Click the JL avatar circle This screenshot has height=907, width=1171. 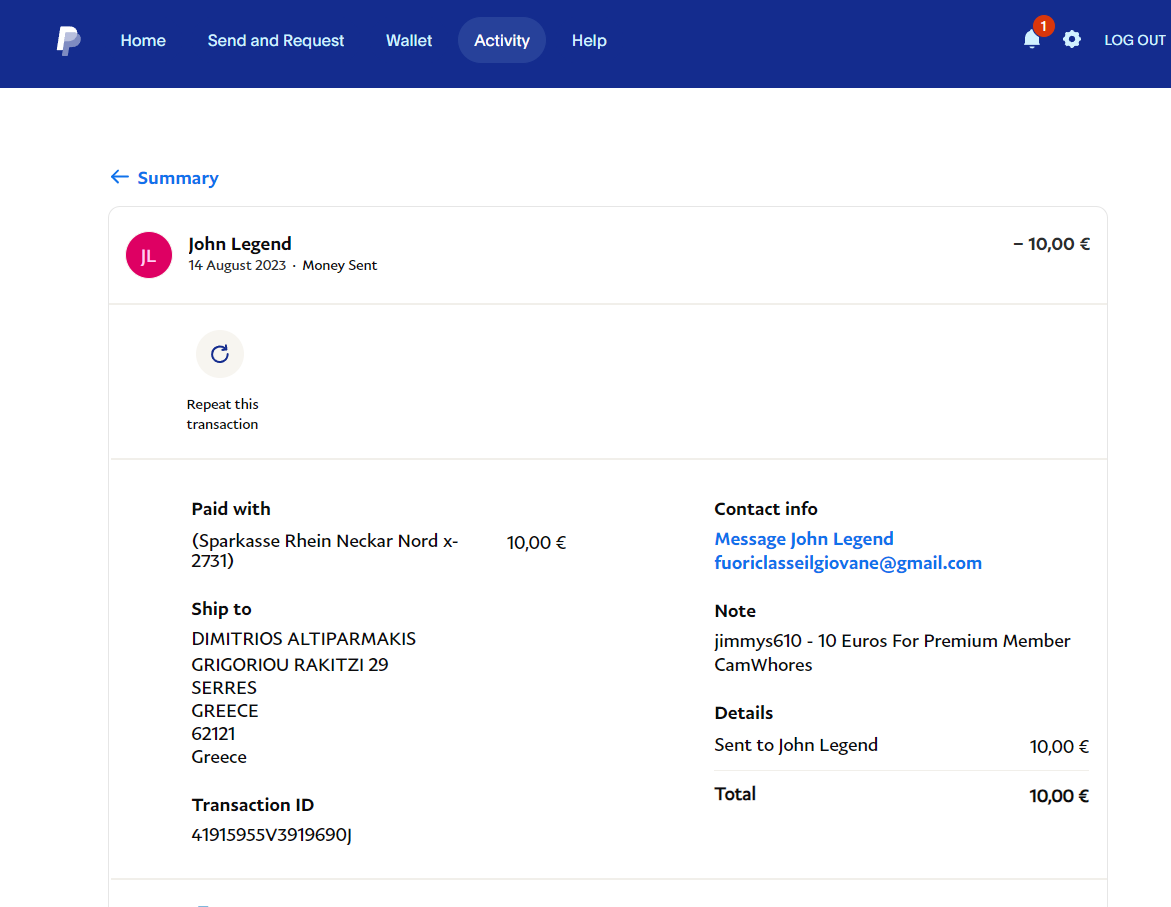pos(149,255)
